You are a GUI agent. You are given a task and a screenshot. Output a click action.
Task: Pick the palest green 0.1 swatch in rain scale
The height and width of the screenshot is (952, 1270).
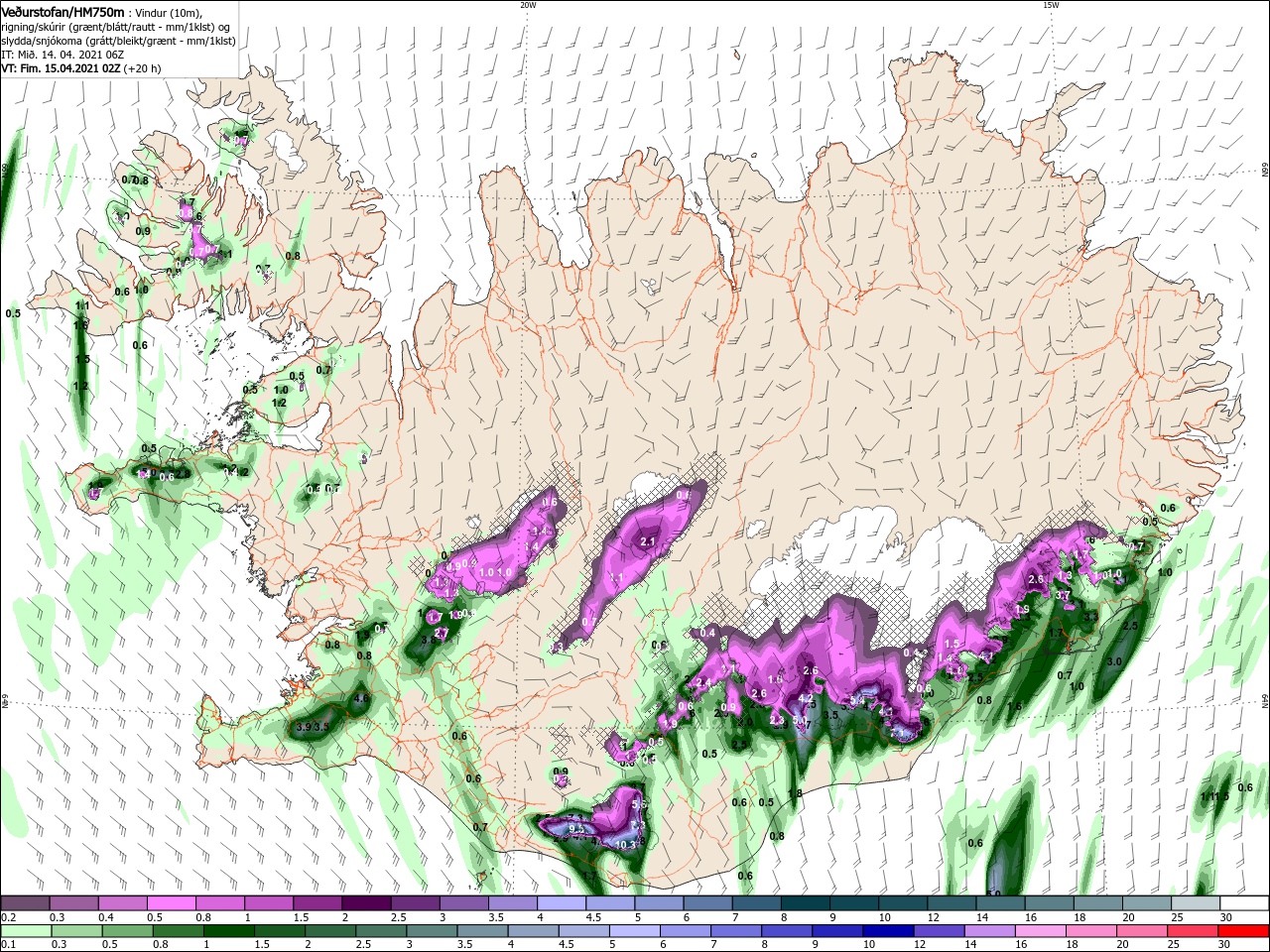(x=25, y=931)
